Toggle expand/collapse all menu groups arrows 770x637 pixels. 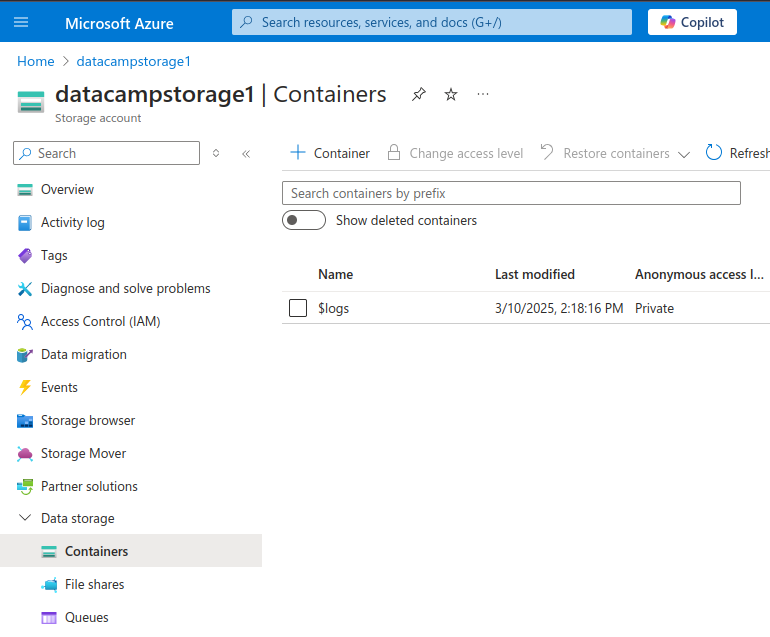(x=216, y=153)
